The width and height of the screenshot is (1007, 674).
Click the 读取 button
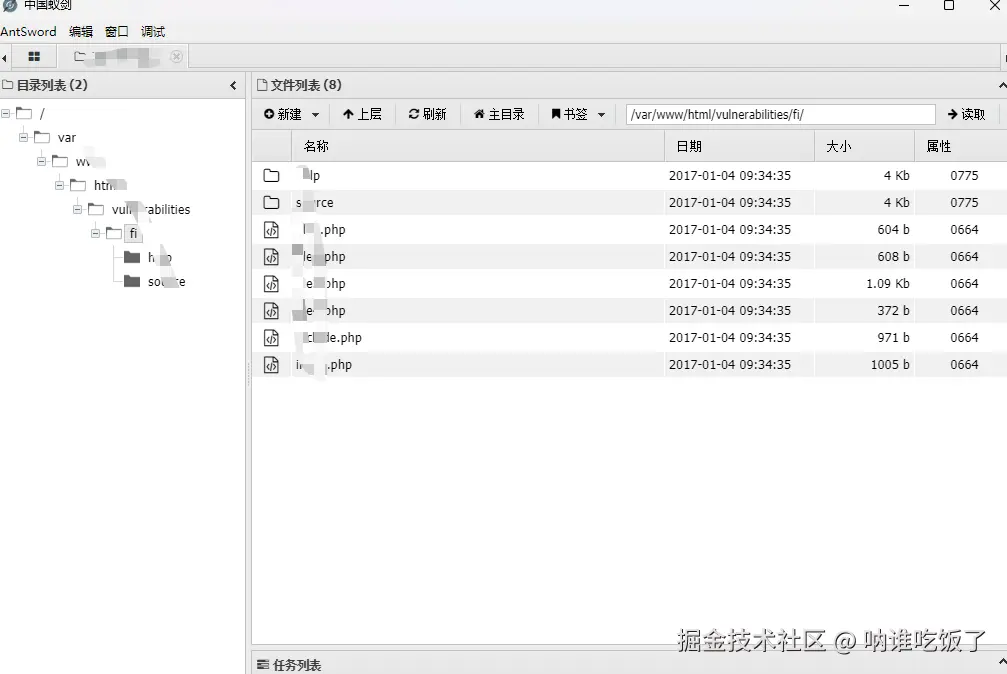tap(966, 114)
